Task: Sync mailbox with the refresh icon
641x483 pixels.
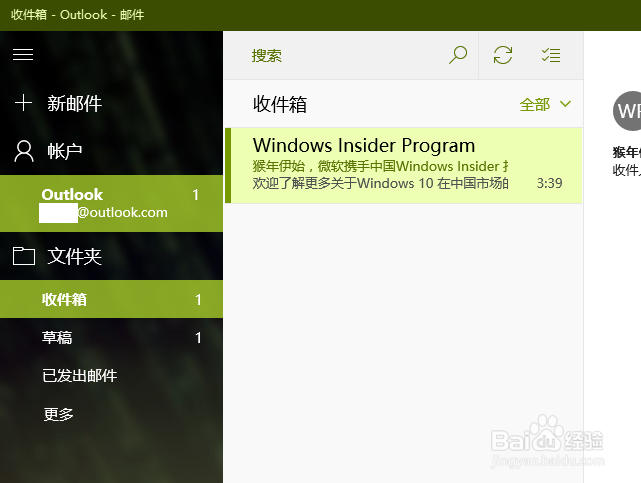Action: pos(503,55)
